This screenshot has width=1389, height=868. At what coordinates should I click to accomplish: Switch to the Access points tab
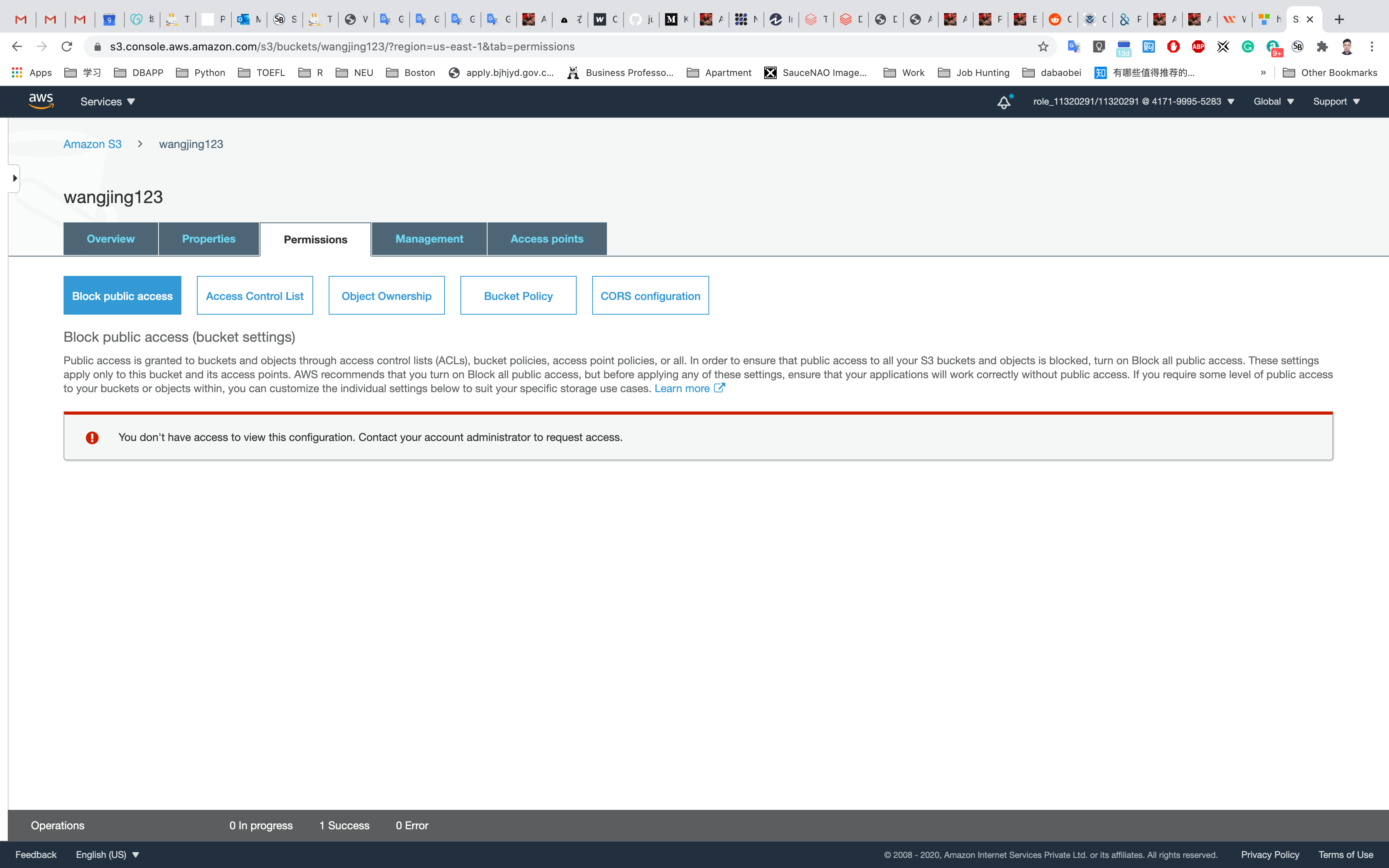[x=546, y=239]
